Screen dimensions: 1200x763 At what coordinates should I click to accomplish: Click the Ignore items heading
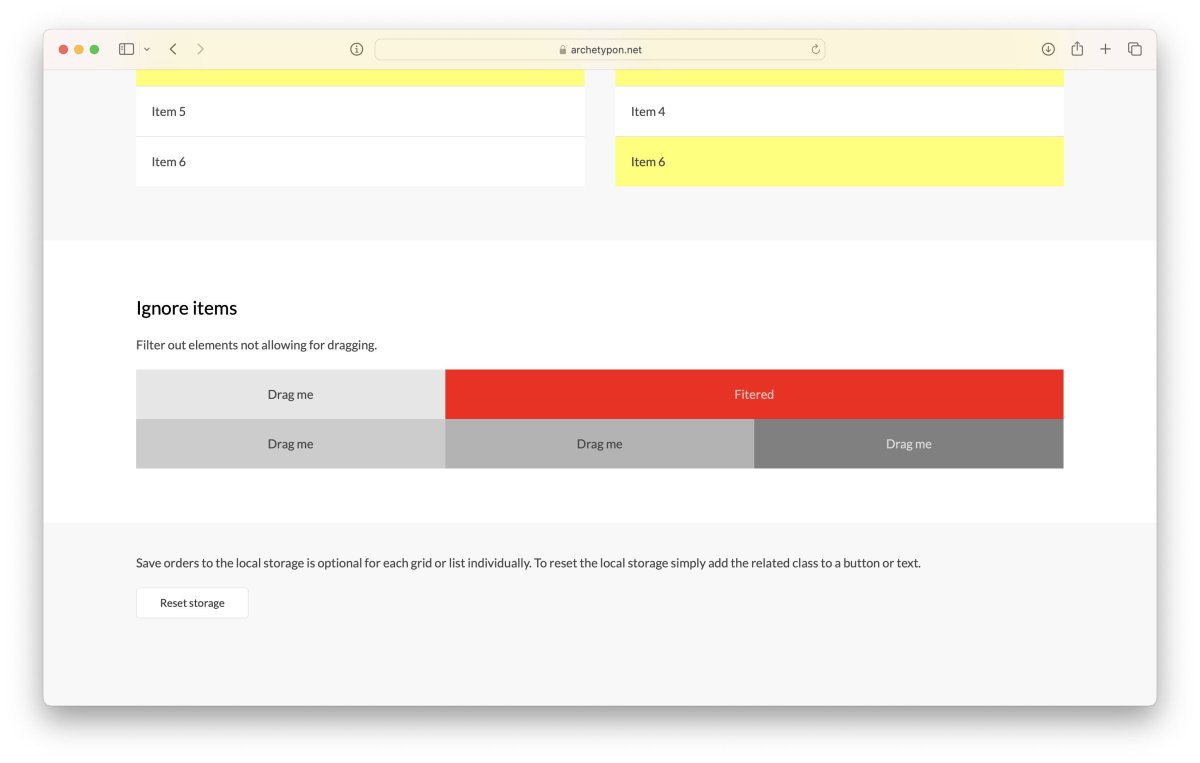[x=186, y=308]
